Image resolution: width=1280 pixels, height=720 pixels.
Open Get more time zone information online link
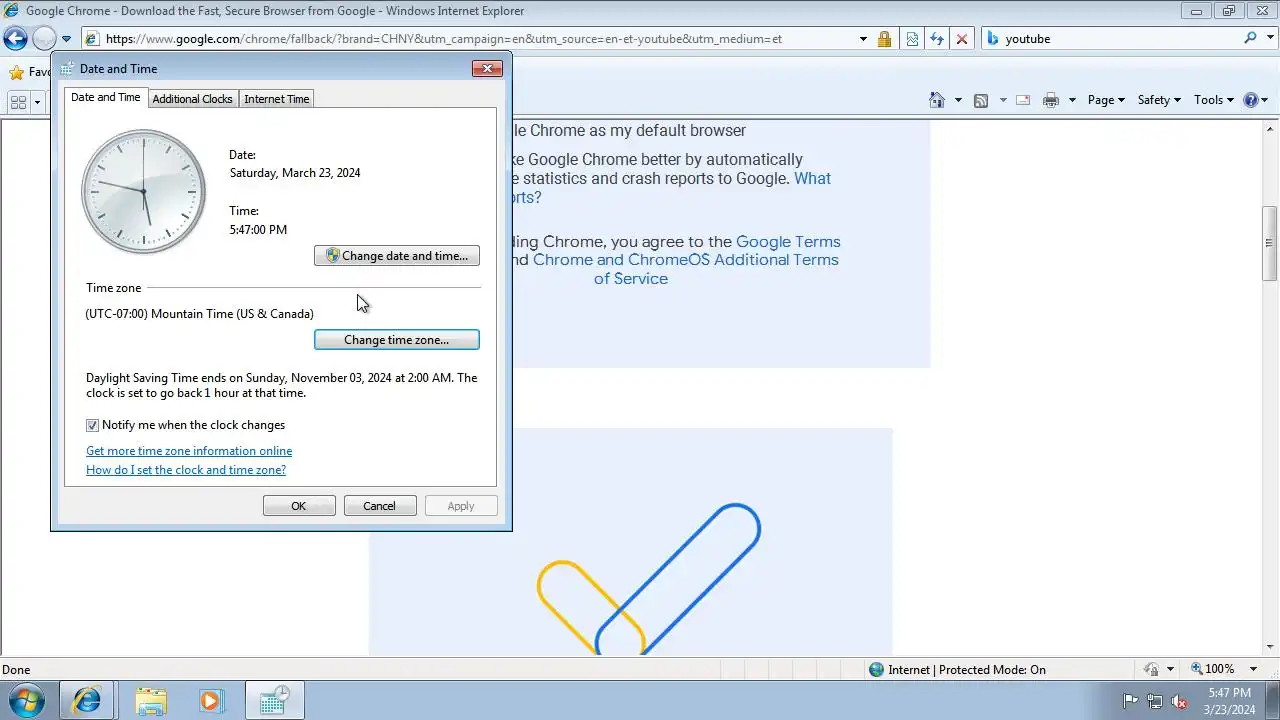pos(189,451)
